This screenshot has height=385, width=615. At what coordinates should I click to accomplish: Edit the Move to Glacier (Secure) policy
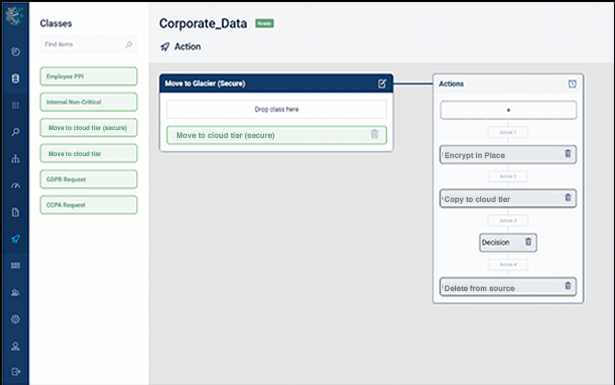(x=382, y=83)
